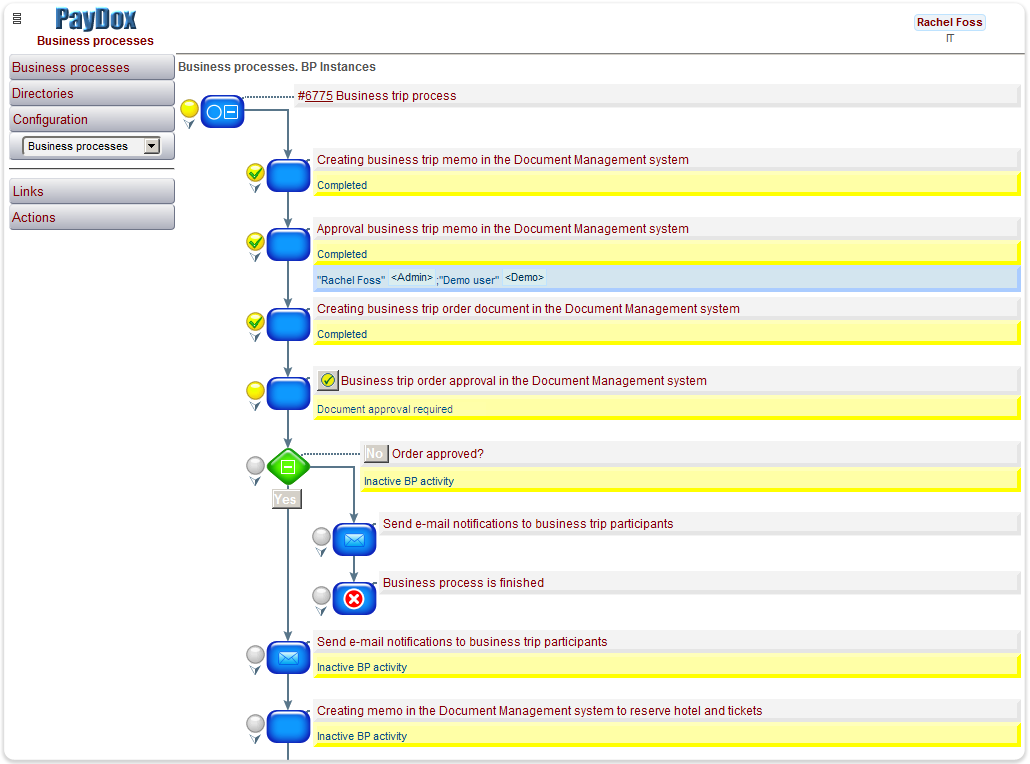Open the Directories sidebar menu
The height and width of the screenshot is (764, 1030).
coord(92,93)
